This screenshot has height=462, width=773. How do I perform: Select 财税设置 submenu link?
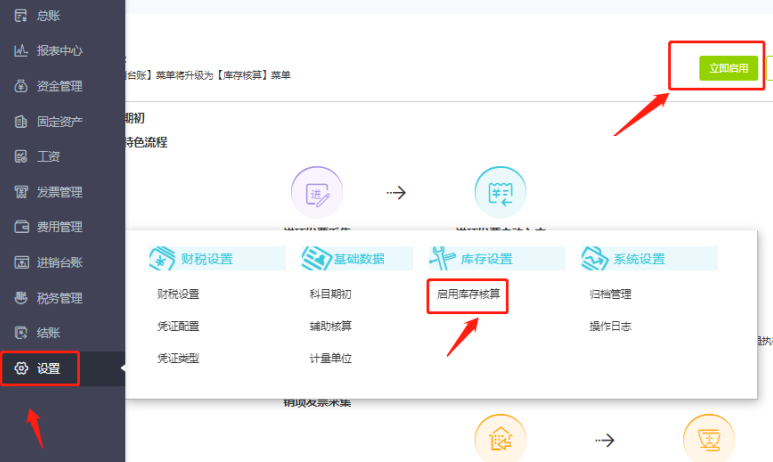(x=178, y=294)
